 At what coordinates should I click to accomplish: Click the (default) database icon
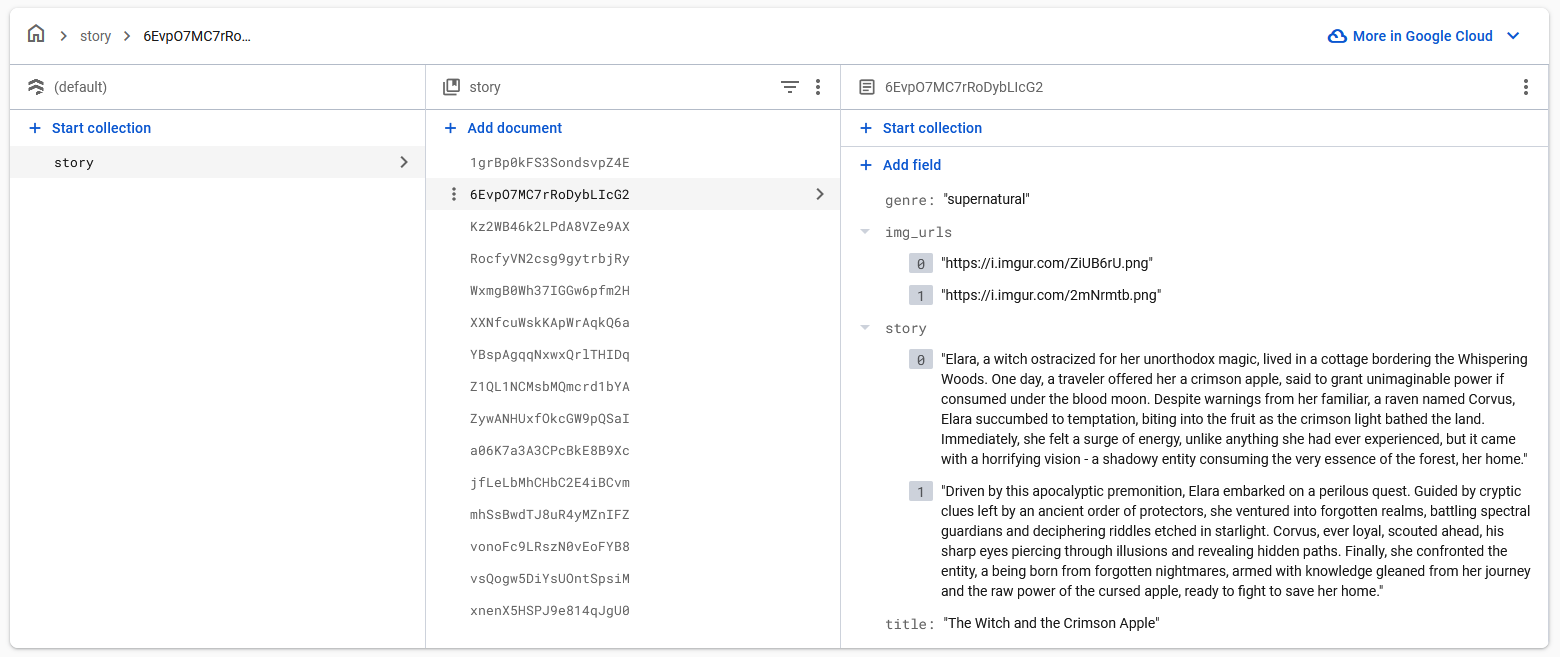(36, 87)
